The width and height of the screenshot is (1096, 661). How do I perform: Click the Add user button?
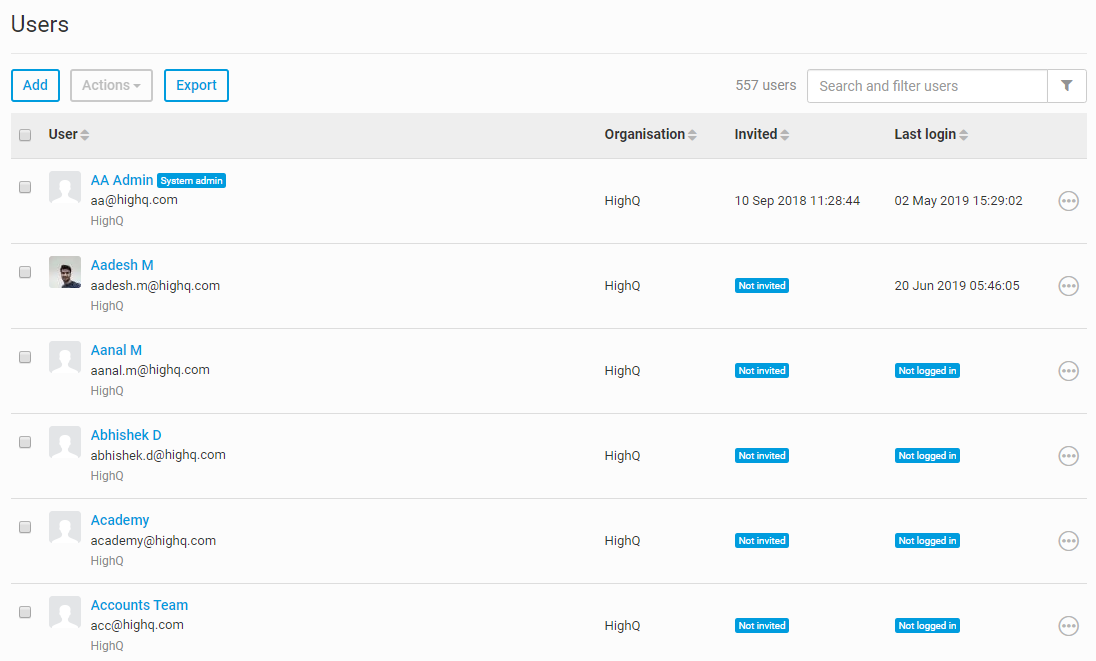point(35,86)
